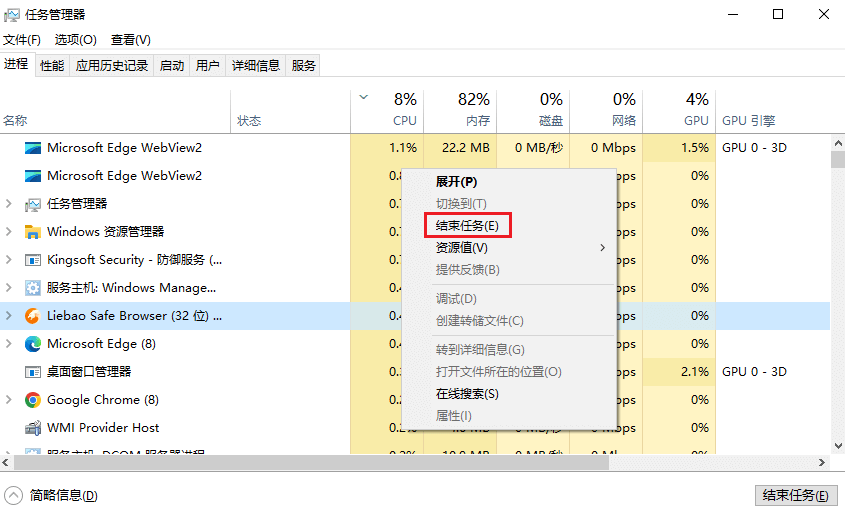
Task: Click 创建转储文件(C) in context menu
Action: [x=510, y=321]
